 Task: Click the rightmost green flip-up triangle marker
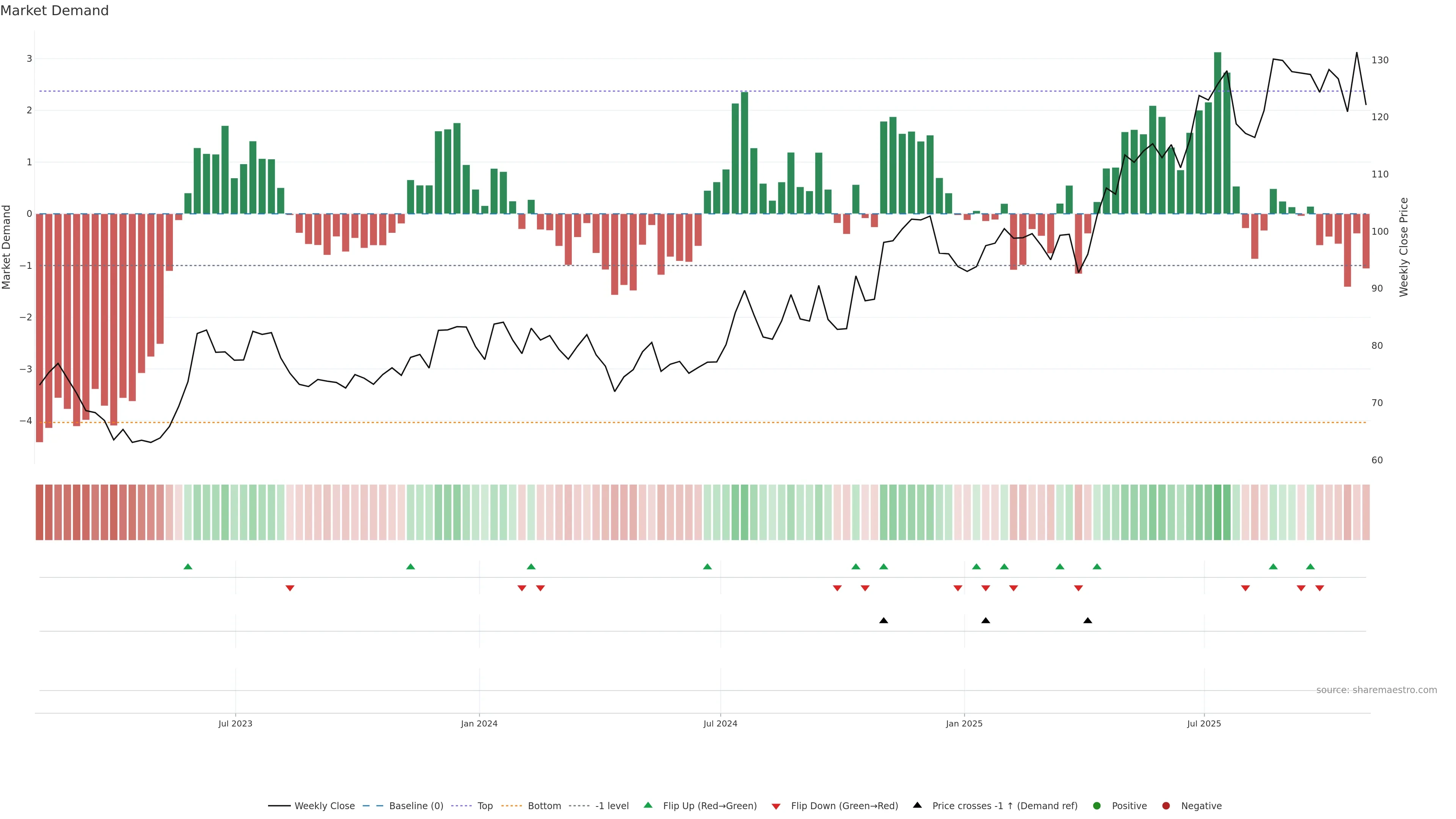(1310, 566)
